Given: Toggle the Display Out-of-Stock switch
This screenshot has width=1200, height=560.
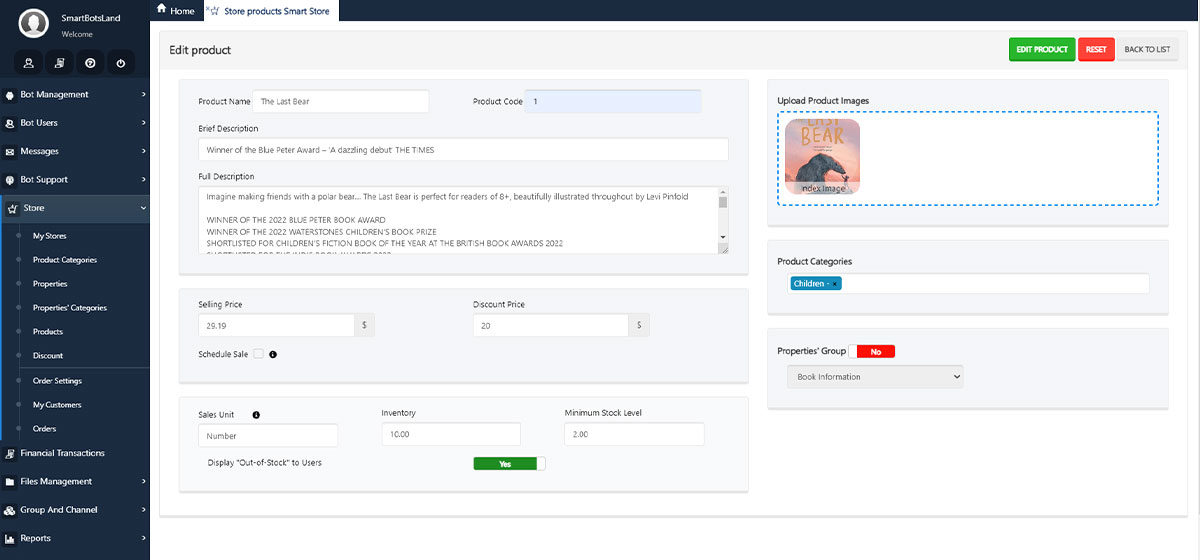Looking at the screenshot, I should click(x=509, y=464).
